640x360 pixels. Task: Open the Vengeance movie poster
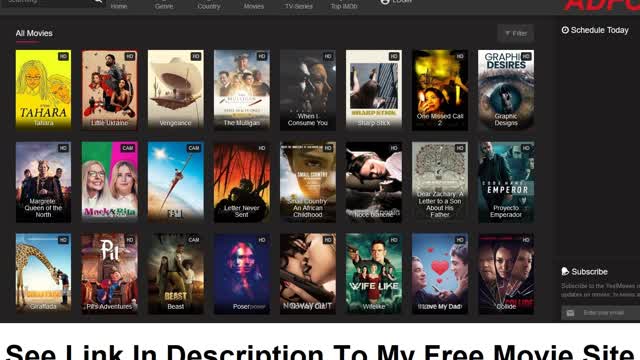coord(176,90)
